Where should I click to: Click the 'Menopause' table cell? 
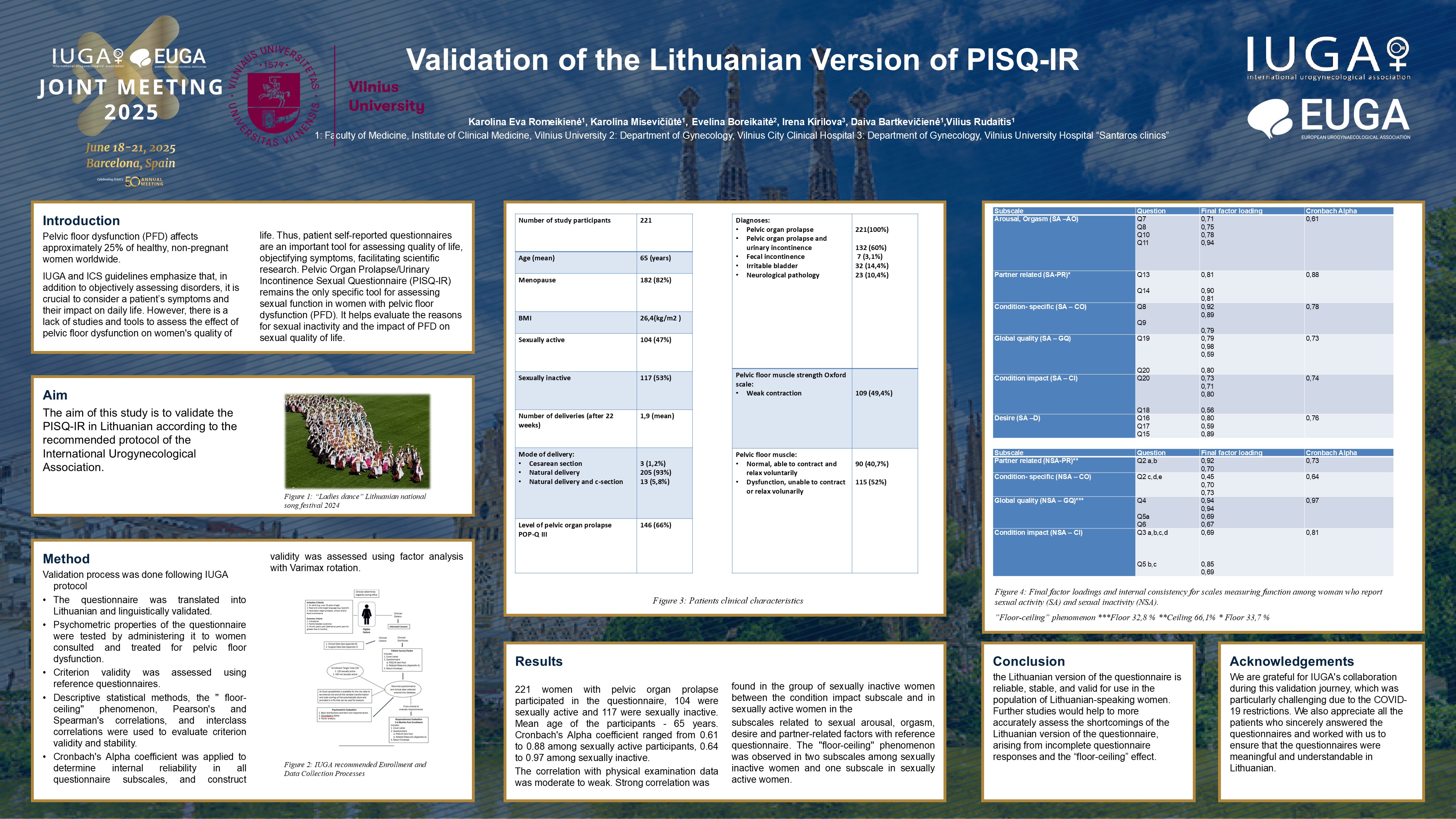tap(576, 292)
